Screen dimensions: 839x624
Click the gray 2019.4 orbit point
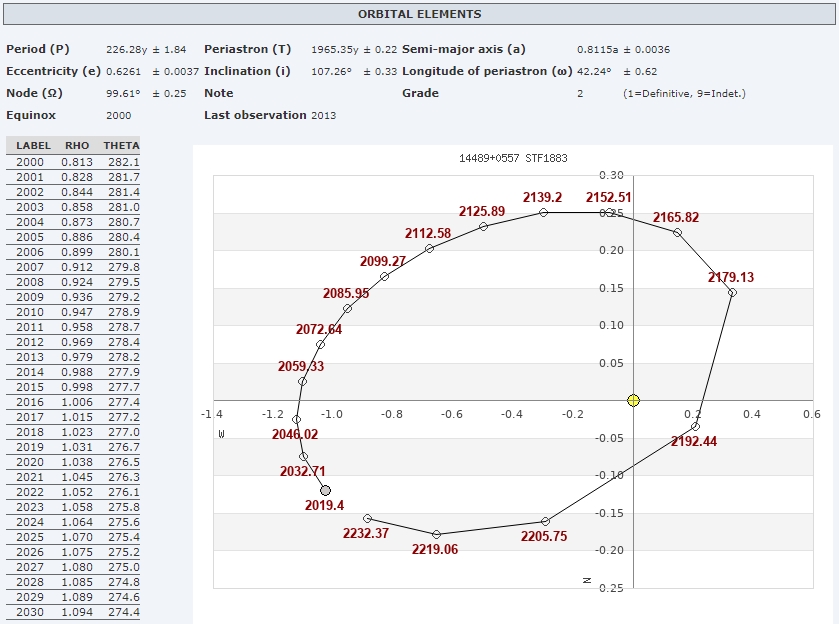click(x=325, y=490)
